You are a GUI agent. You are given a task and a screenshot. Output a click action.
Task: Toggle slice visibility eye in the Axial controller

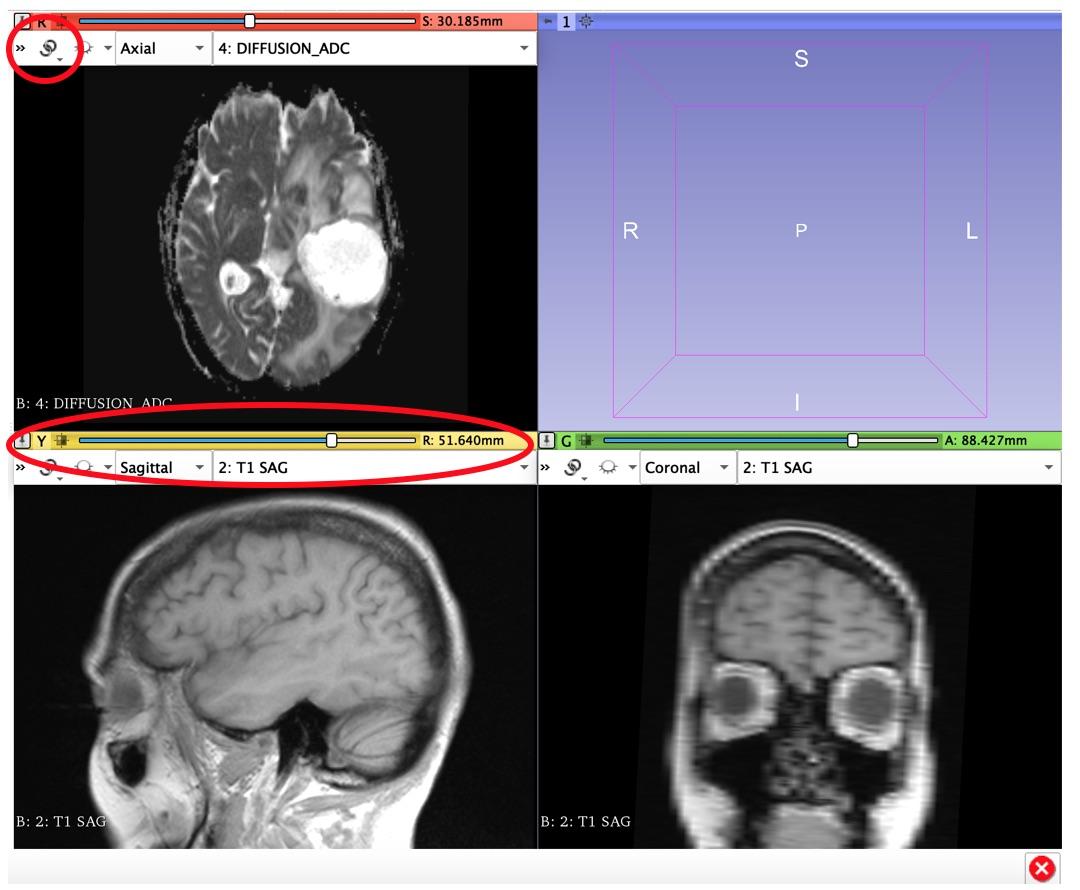click(86, 47)
